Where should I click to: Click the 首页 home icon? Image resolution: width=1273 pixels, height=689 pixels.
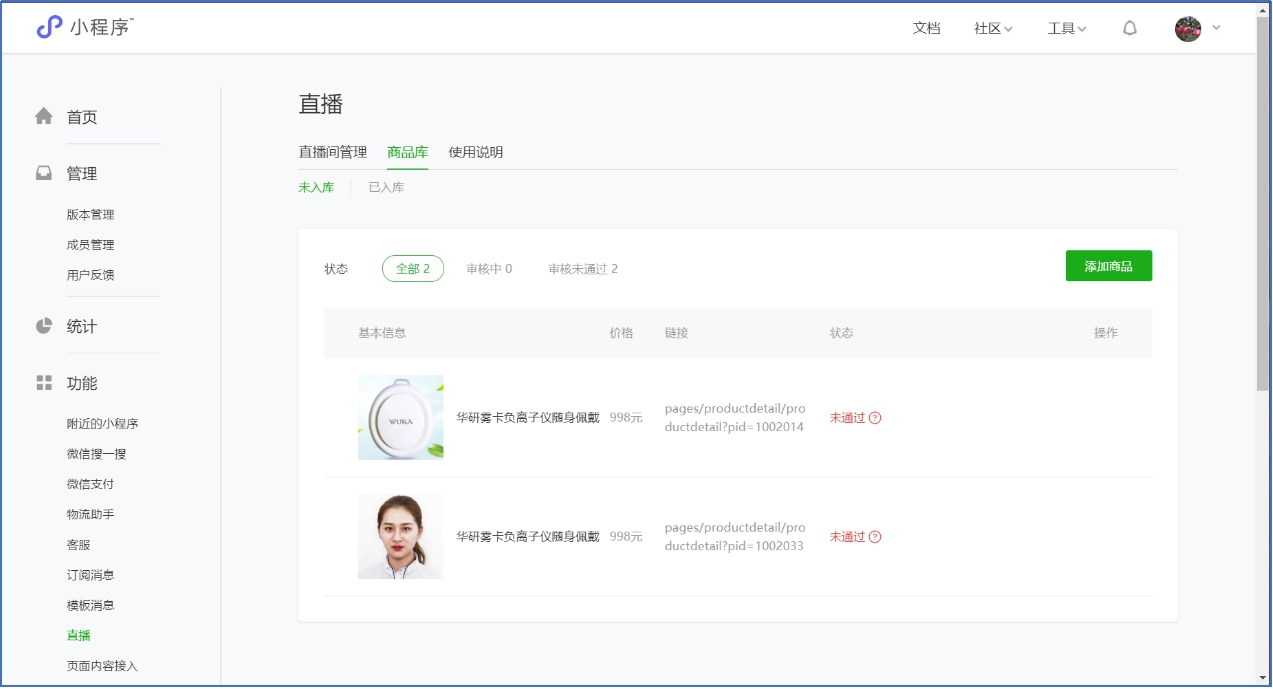point(44,116)
